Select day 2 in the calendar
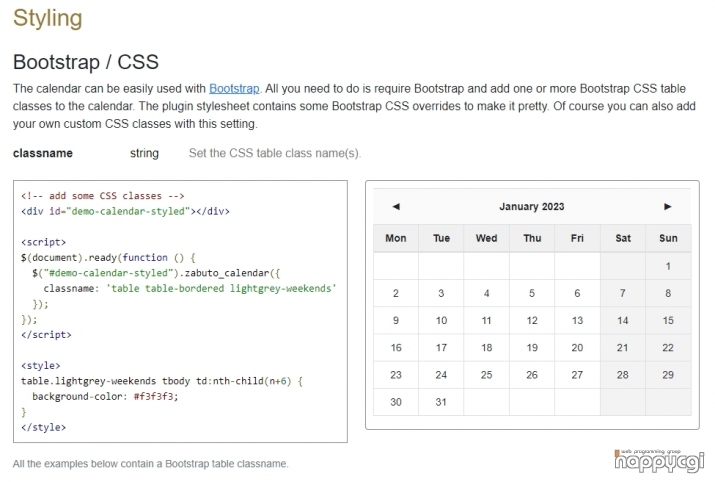The image size is (715, 482). tap(396, 293)
